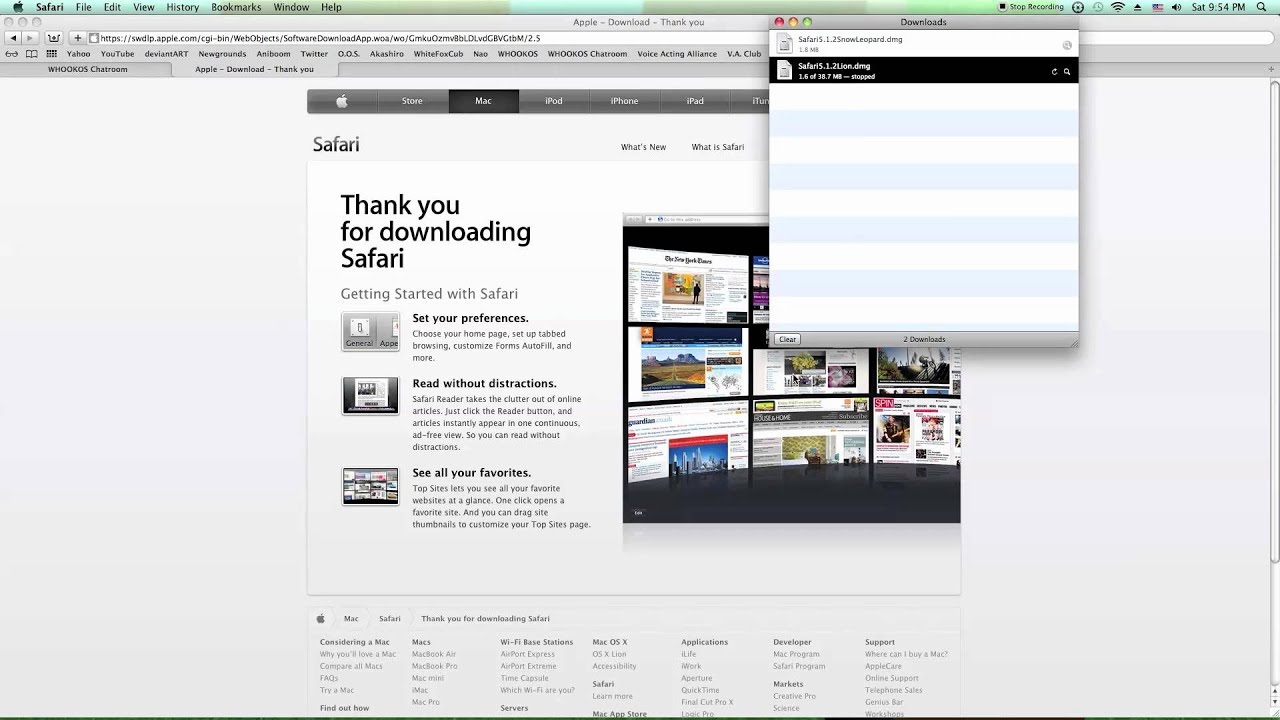The image size is (1280, 720).
Task: Open the Safari application menu
Action: [49, 7]
